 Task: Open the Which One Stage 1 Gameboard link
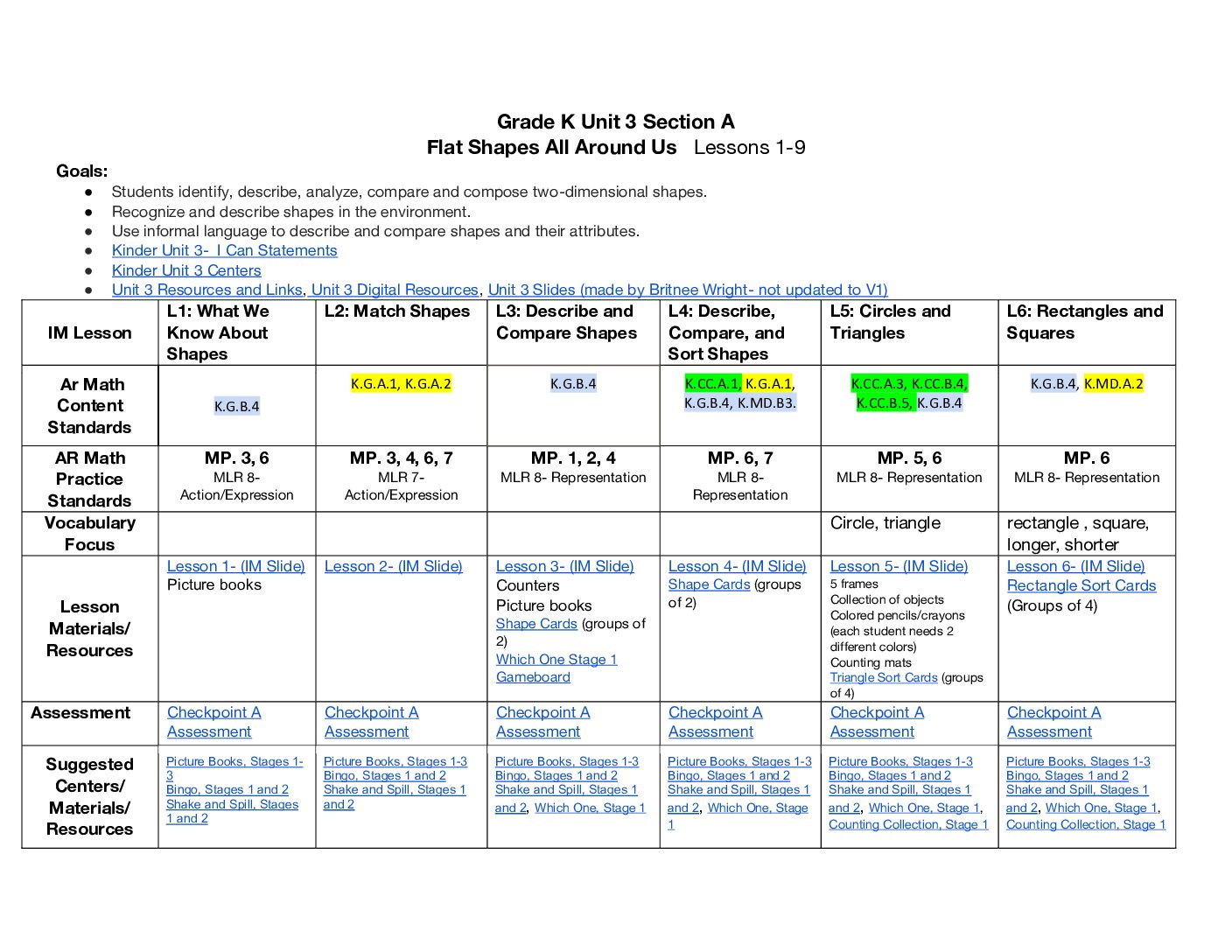(x=556, y=668)
